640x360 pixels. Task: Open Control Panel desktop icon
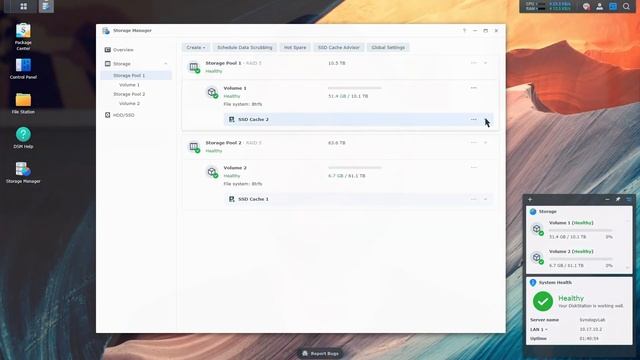click(23, 69)
